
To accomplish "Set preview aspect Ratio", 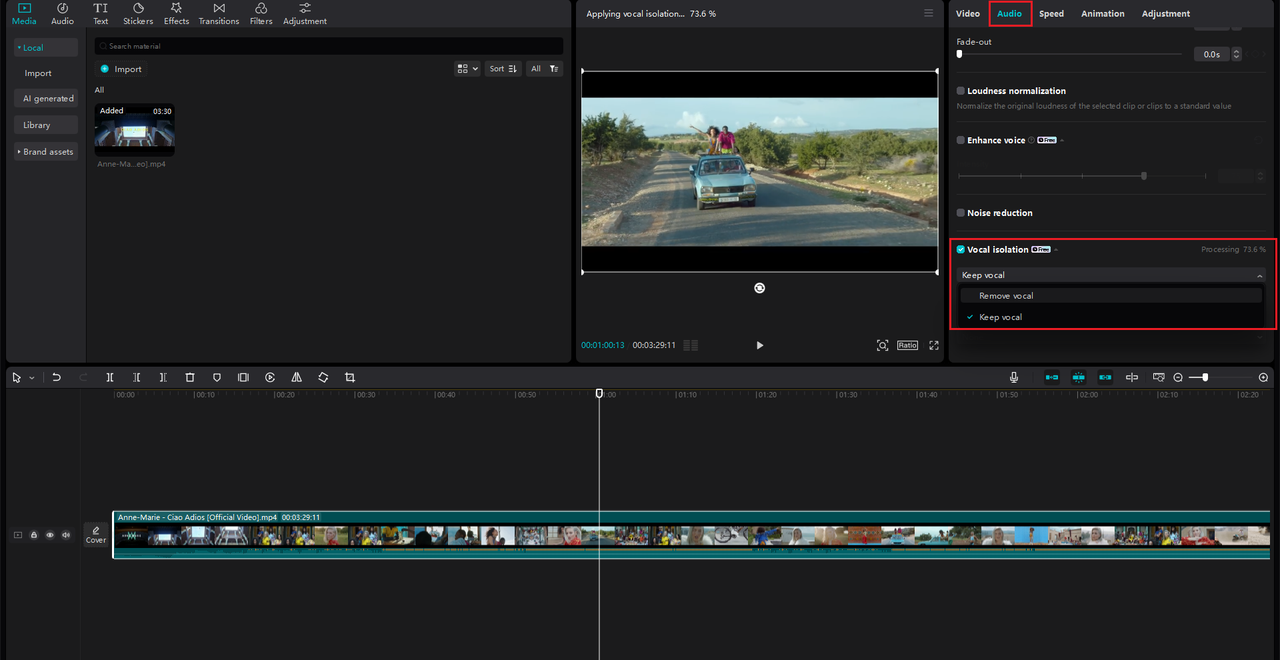I will click(907, 345).
